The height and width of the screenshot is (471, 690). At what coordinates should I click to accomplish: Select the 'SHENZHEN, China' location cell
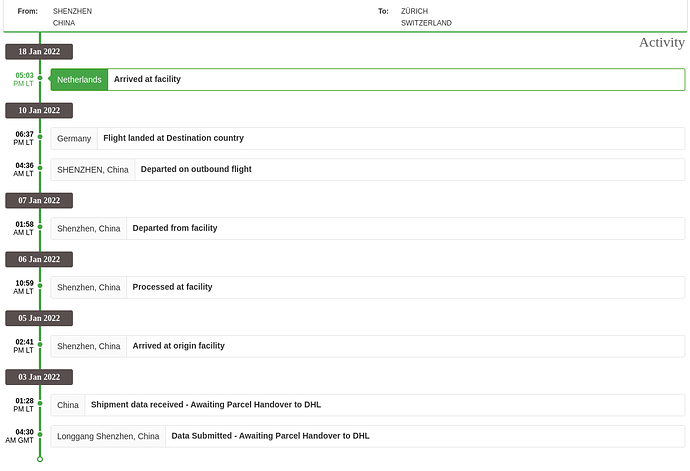tap(93, 170)
